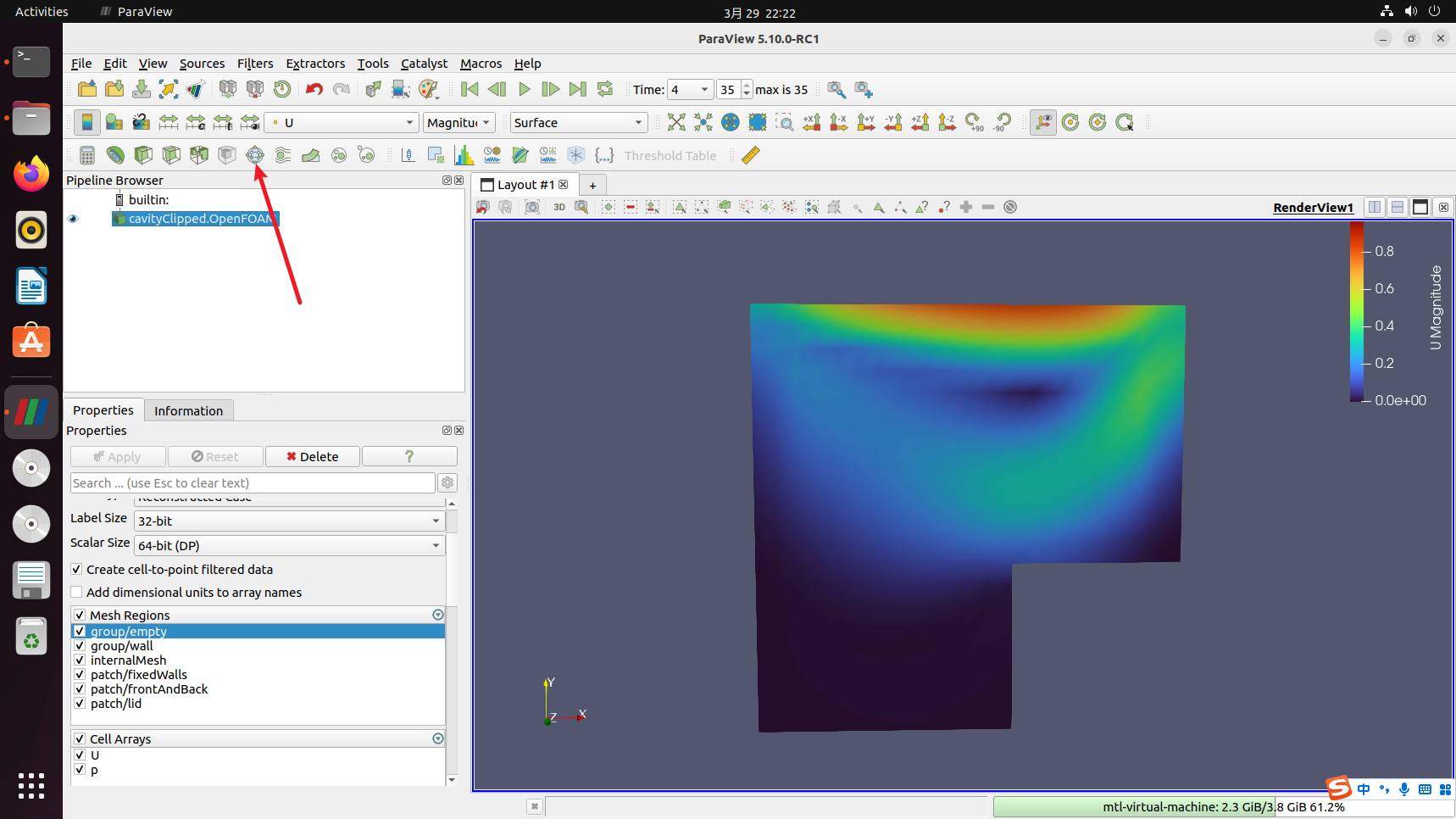Set view direction to -Z
Image resolution: width=1456 pixels, height=819 pixels.
tap(948, 122)
